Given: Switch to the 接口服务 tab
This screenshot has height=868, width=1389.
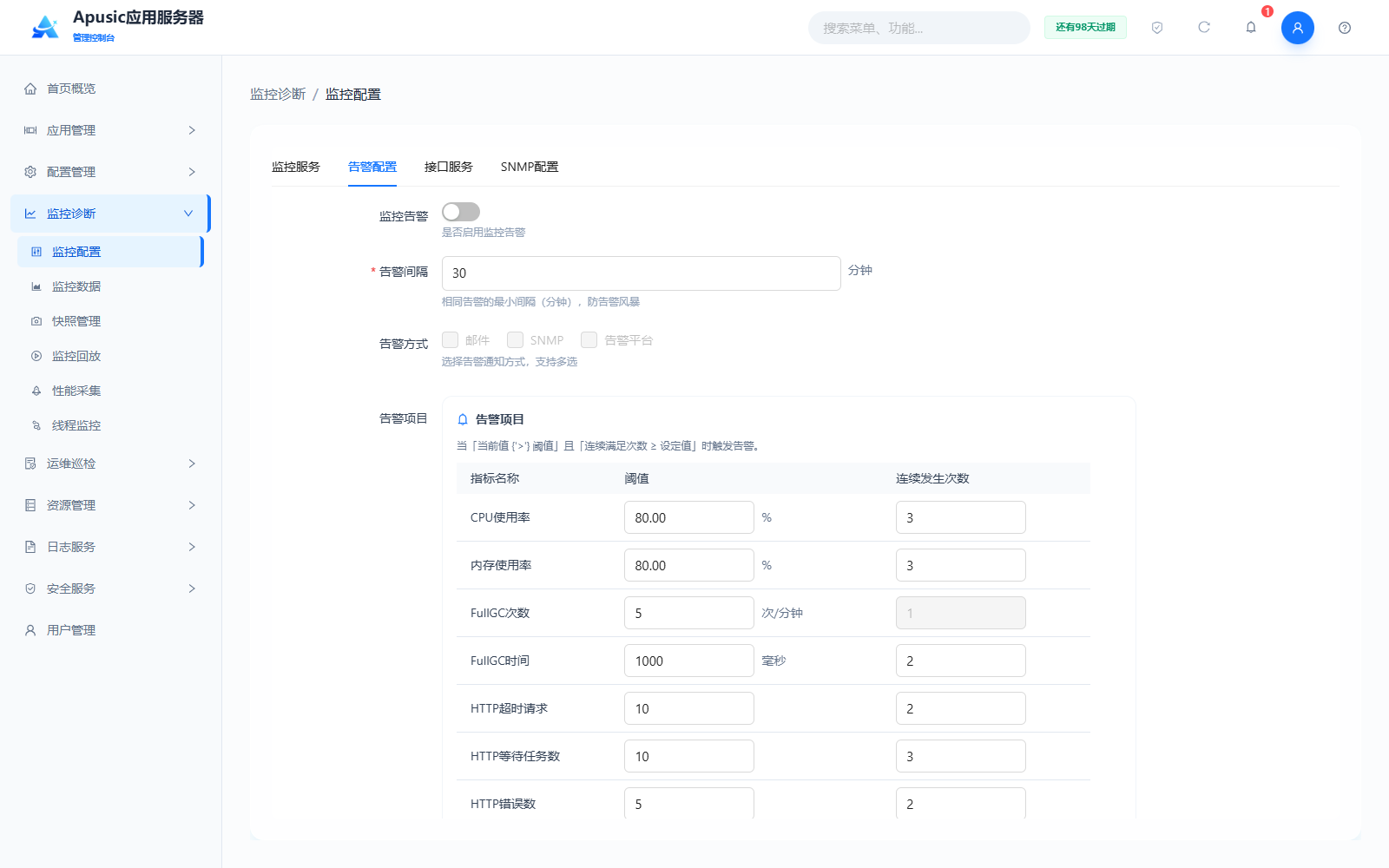Looking at the screenshot, I should (449, 167).
